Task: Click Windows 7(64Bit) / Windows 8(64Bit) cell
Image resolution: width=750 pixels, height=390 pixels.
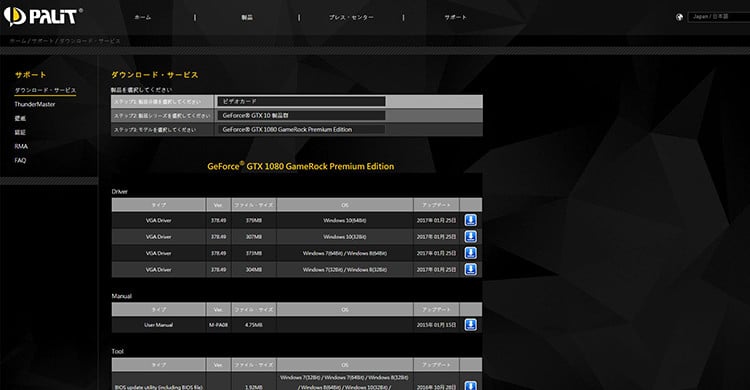Action: [345, 253]
